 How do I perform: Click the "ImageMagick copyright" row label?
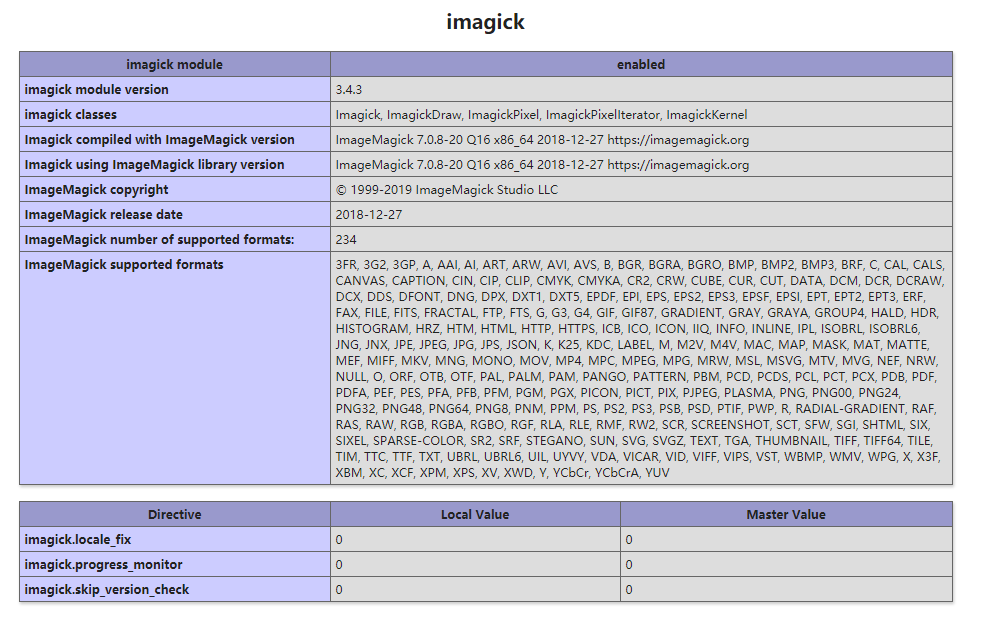click(x=97, y=189)
